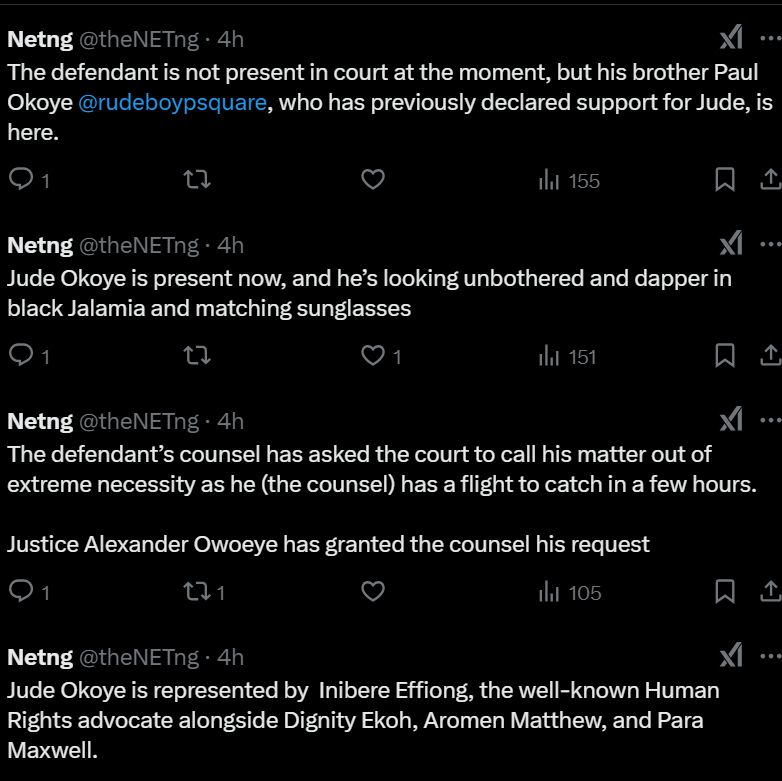Like the tweet mentioning @rudeboypsquare
This screenshot has height=781, width=782.
tap(372, 180)
